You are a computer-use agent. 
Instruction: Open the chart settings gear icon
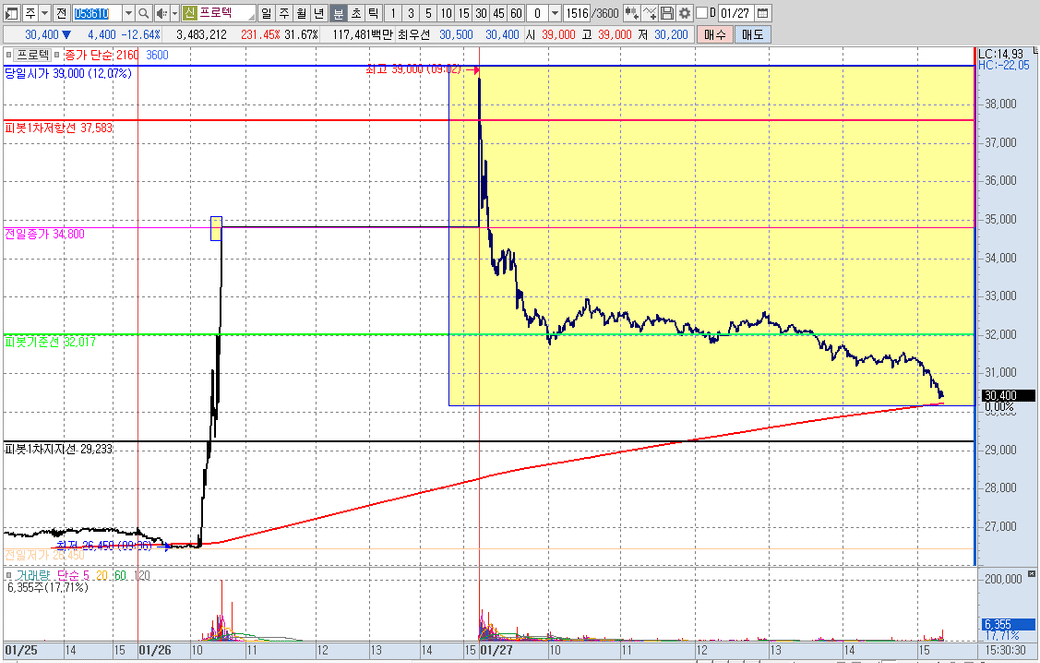(x=685, y=13)
